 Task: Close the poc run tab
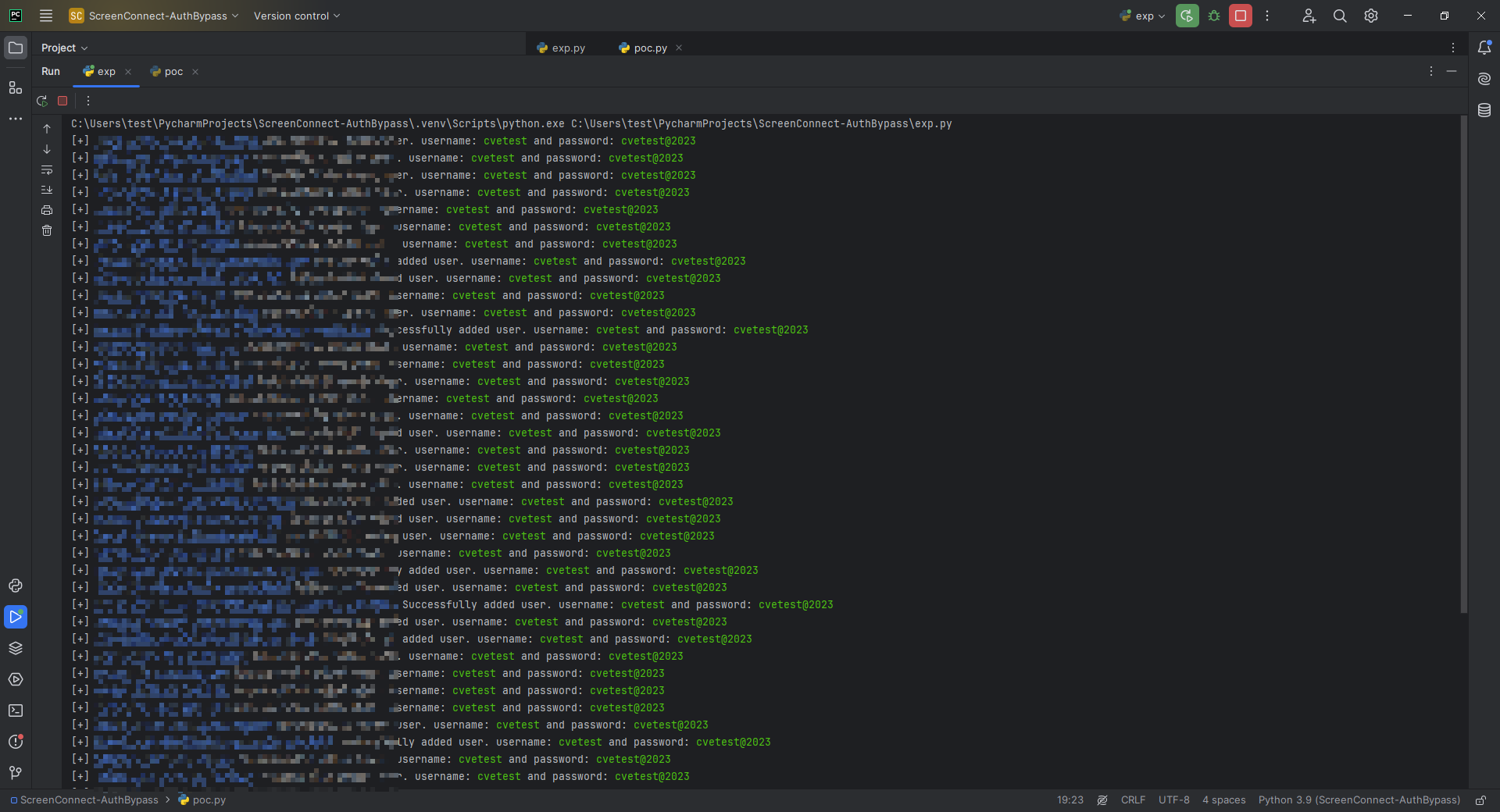click(195, 72)
